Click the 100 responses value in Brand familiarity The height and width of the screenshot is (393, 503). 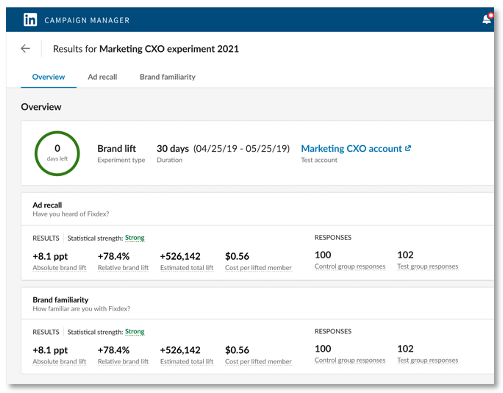coord(323,349)
